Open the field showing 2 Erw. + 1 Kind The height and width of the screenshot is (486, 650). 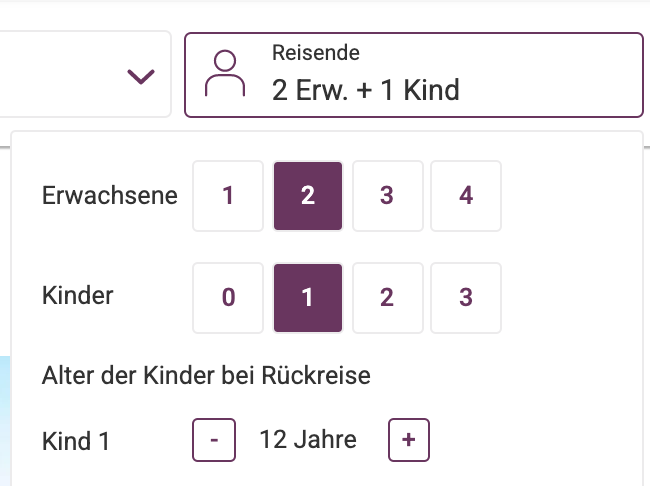click(x=414, y=75)
